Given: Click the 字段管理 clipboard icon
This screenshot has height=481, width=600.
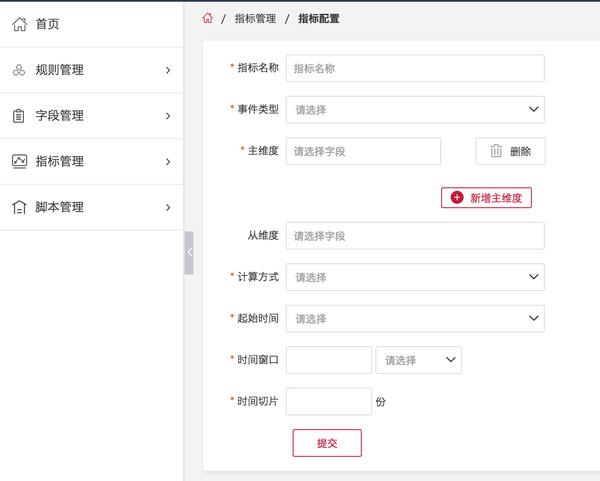Looking at the screenshot, I should 18,116.
